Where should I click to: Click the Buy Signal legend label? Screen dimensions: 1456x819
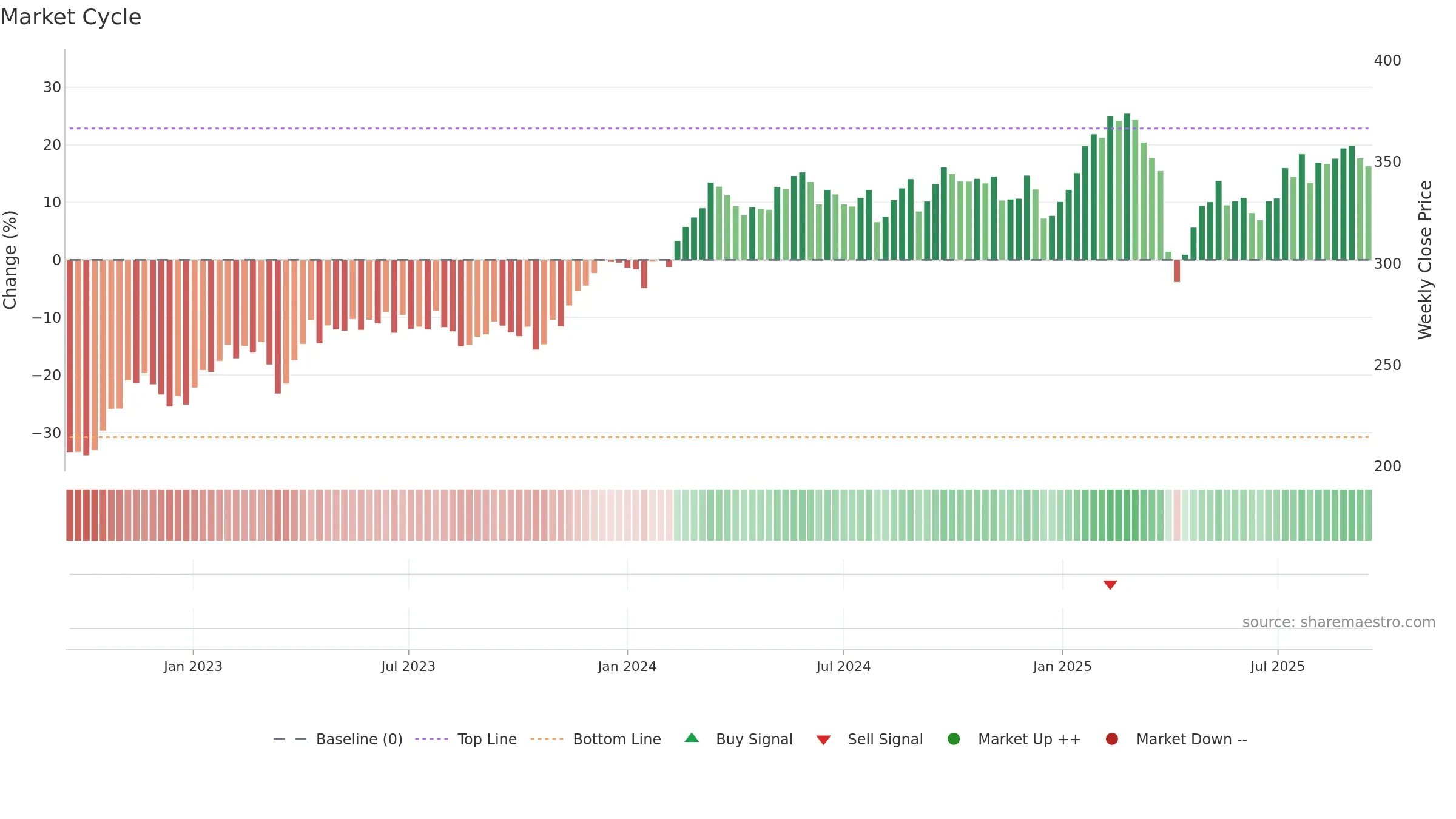tap(754, 739)
